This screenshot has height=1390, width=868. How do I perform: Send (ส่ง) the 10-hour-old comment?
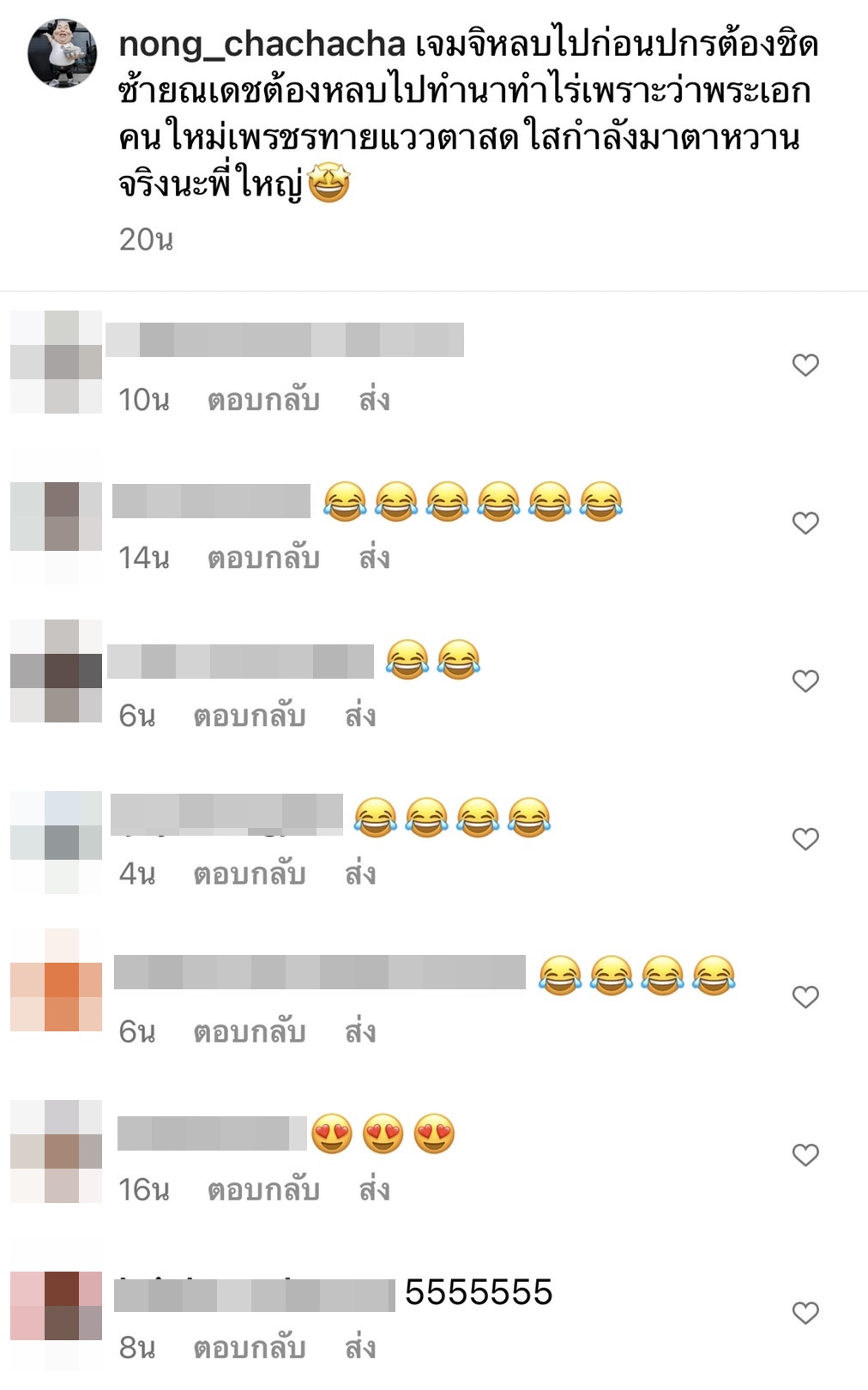click(375, 401)
